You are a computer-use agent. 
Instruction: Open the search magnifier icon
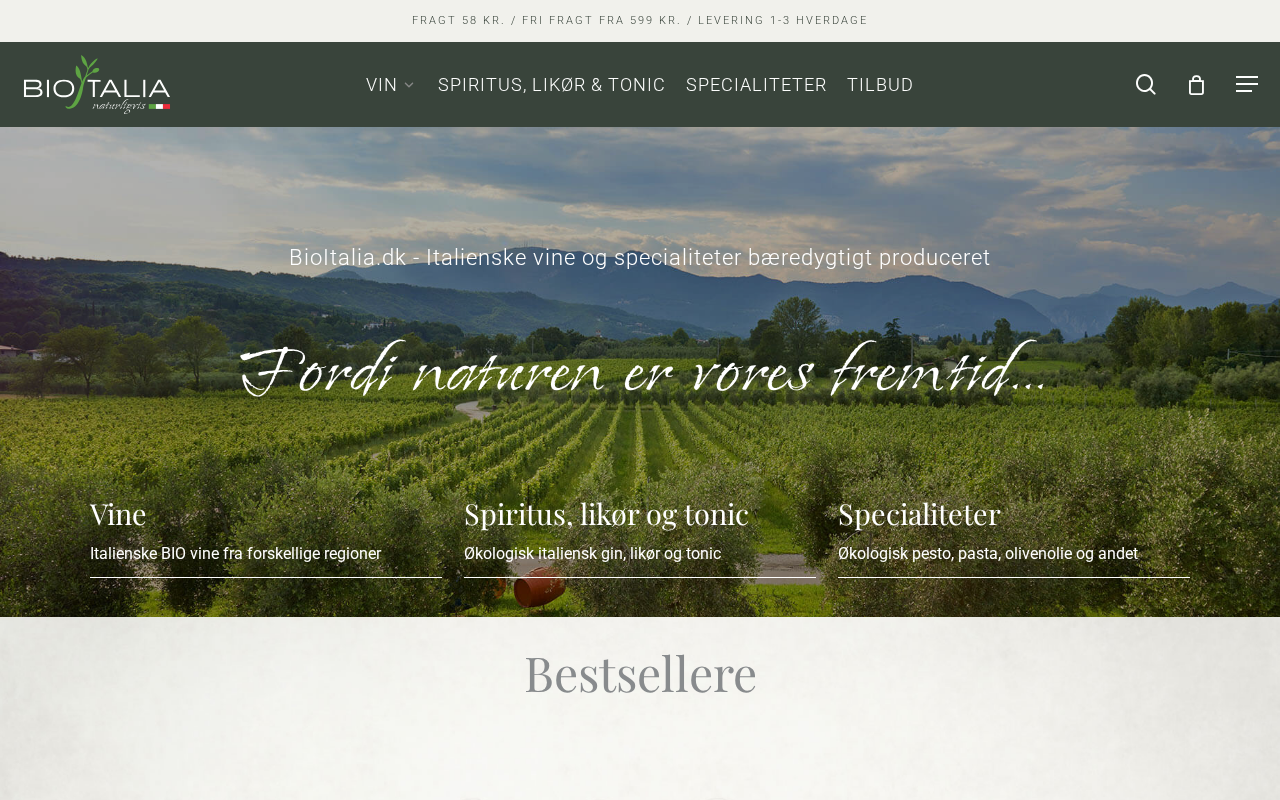click(1146, 85)
